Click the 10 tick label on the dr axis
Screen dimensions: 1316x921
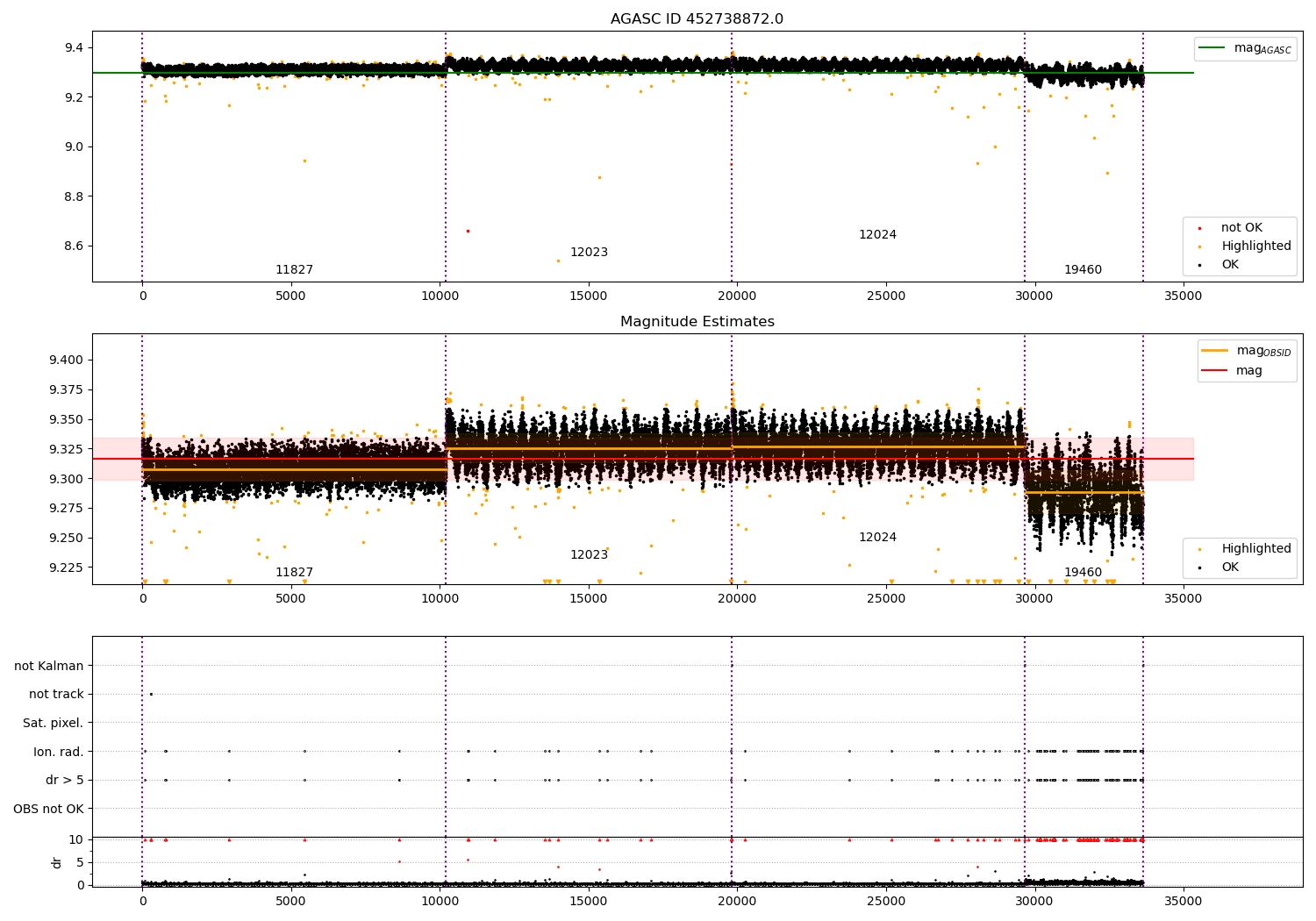[x=76, y=840]
